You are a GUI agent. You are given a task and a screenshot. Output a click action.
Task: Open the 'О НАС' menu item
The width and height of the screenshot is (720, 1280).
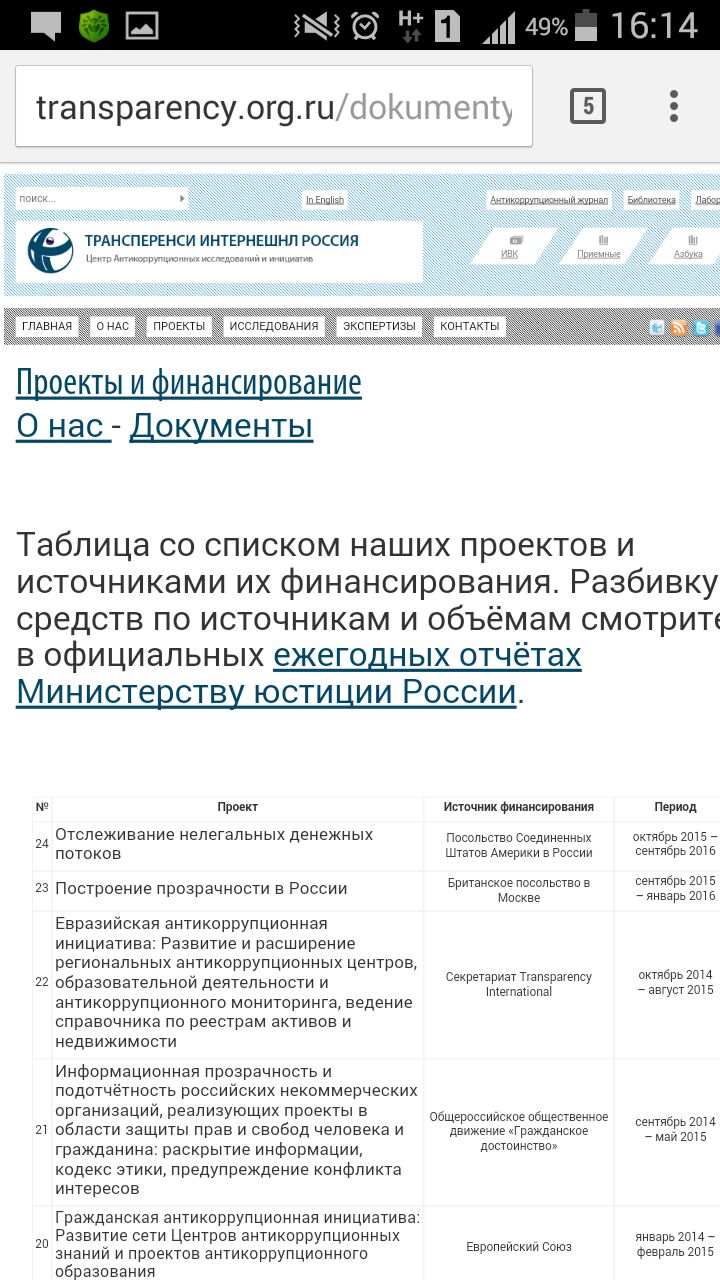(x=113, y=326)
